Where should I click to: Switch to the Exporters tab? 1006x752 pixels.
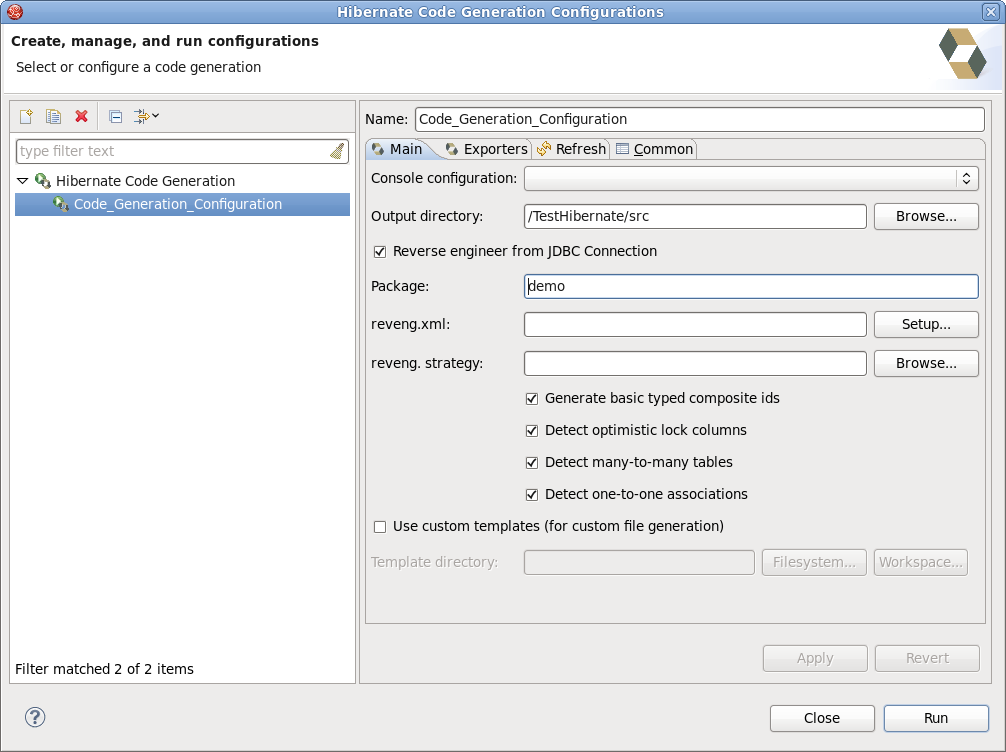[x=494, y=148]
